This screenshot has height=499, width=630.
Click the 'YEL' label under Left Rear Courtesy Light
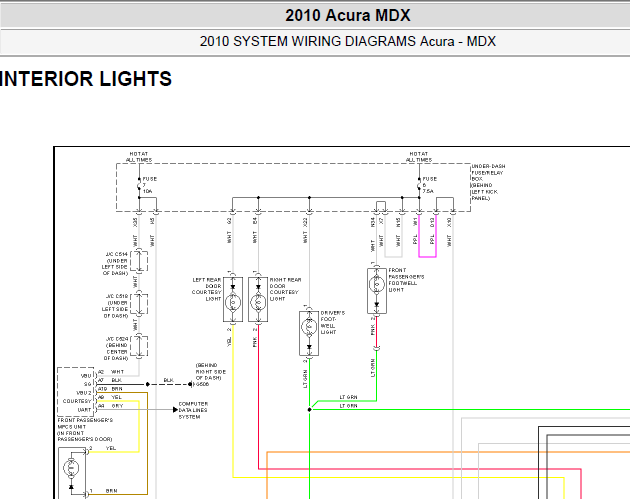(229, 342)
